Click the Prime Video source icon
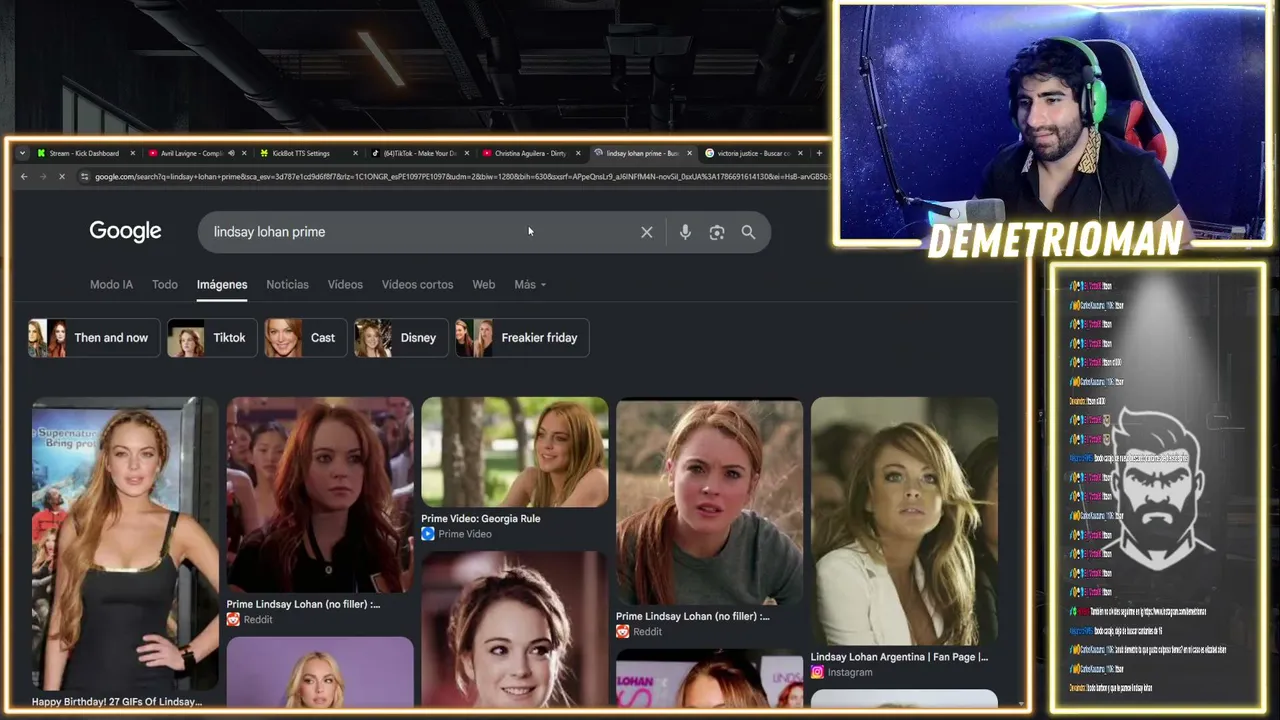The height and width of the screenshot is (720, 1280). coord(428,534)
